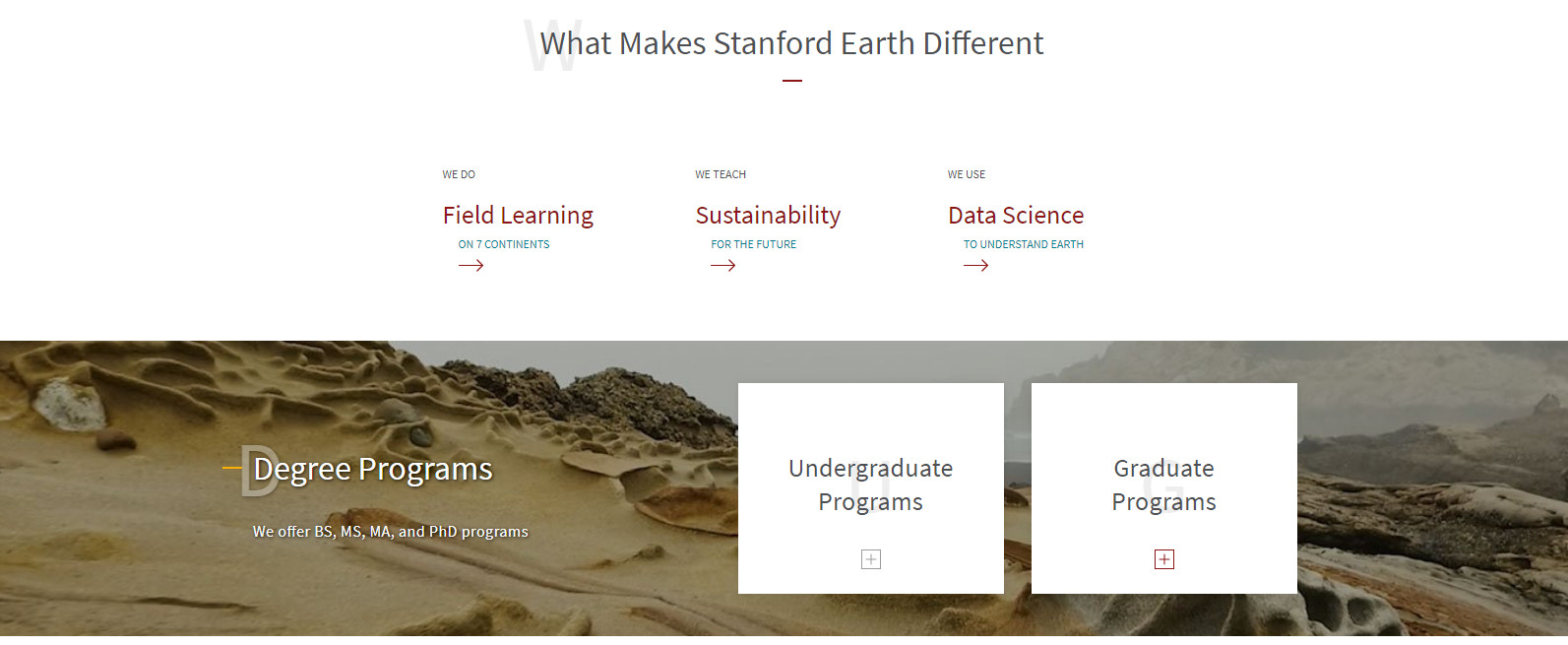Open the Data Science link
This screenshot has width=1568, height=645.
pos(1016,216)
